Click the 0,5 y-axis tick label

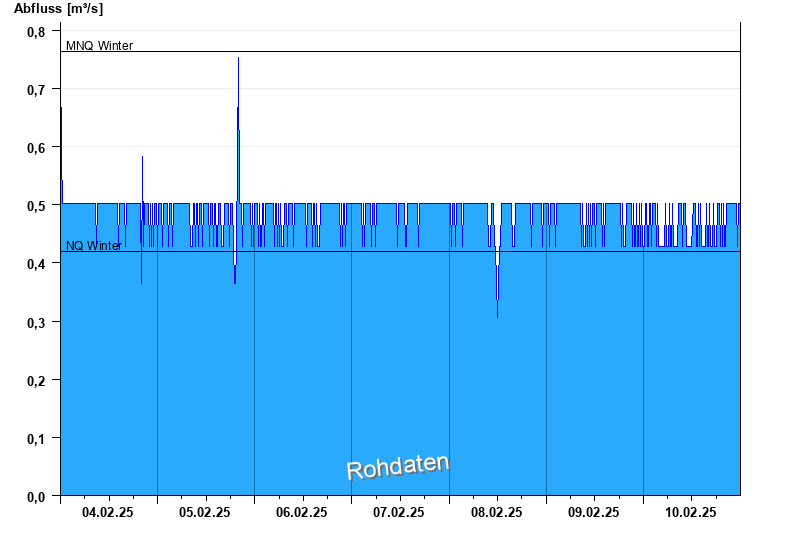click(36, 205)
